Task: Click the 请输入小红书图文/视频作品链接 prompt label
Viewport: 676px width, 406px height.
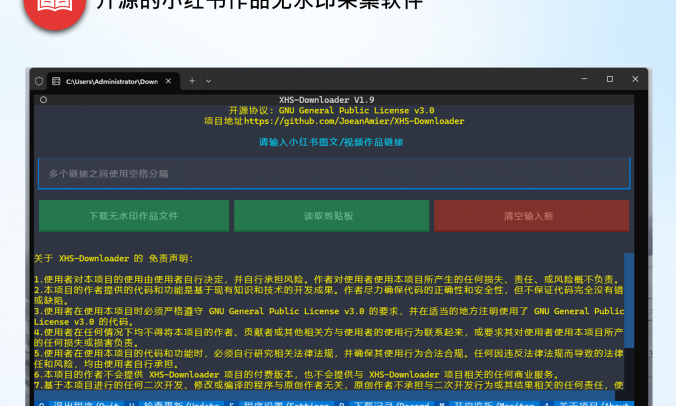Action: pyautogui.click(x=331, y=142)
